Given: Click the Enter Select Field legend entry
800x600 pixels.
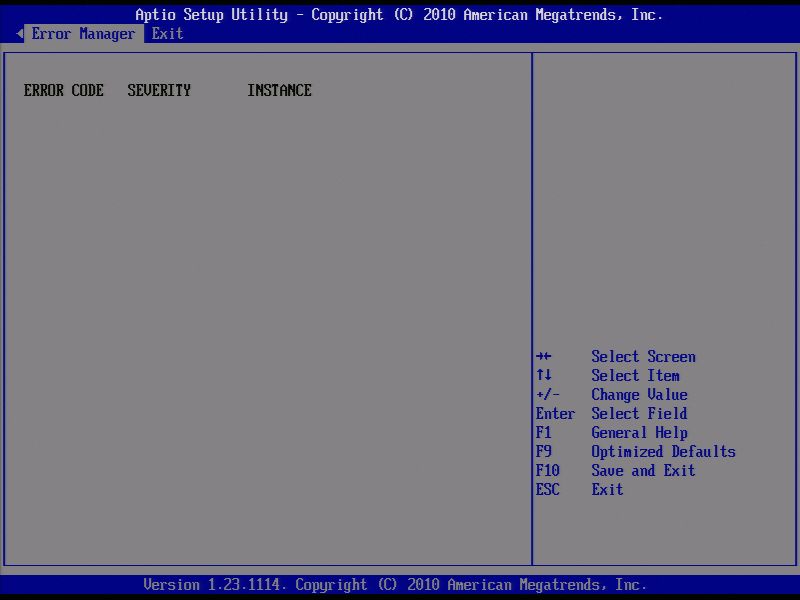Looking at the screenshot, I should (x=639, y=413).
